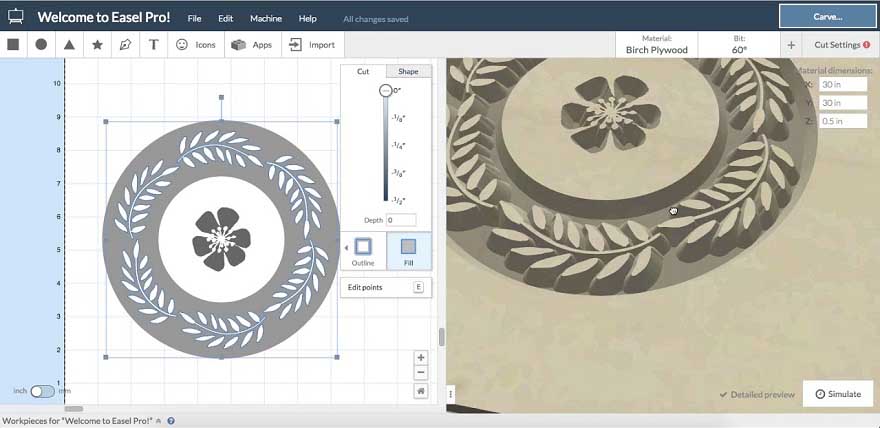Viewport: 880px width, 428px height.
Task: Open the File menu
Action: 194,19
